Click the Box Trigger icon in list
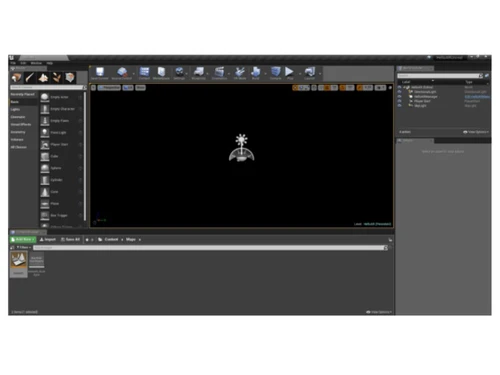 pyautogui.click(x=45, y=215)
